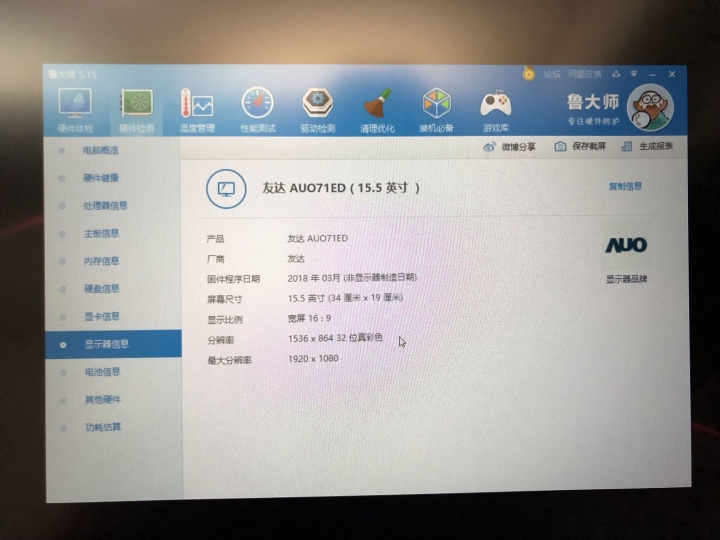
Task: Click the 固件程序日期 label
Action: pos(234,279)
